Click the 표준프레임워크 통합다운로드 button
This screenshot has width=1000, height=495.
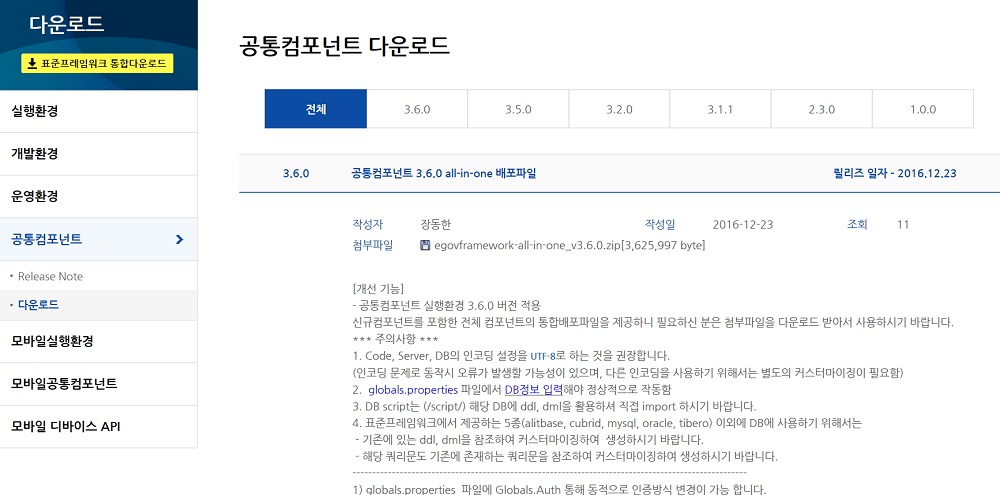coord(98,64)
